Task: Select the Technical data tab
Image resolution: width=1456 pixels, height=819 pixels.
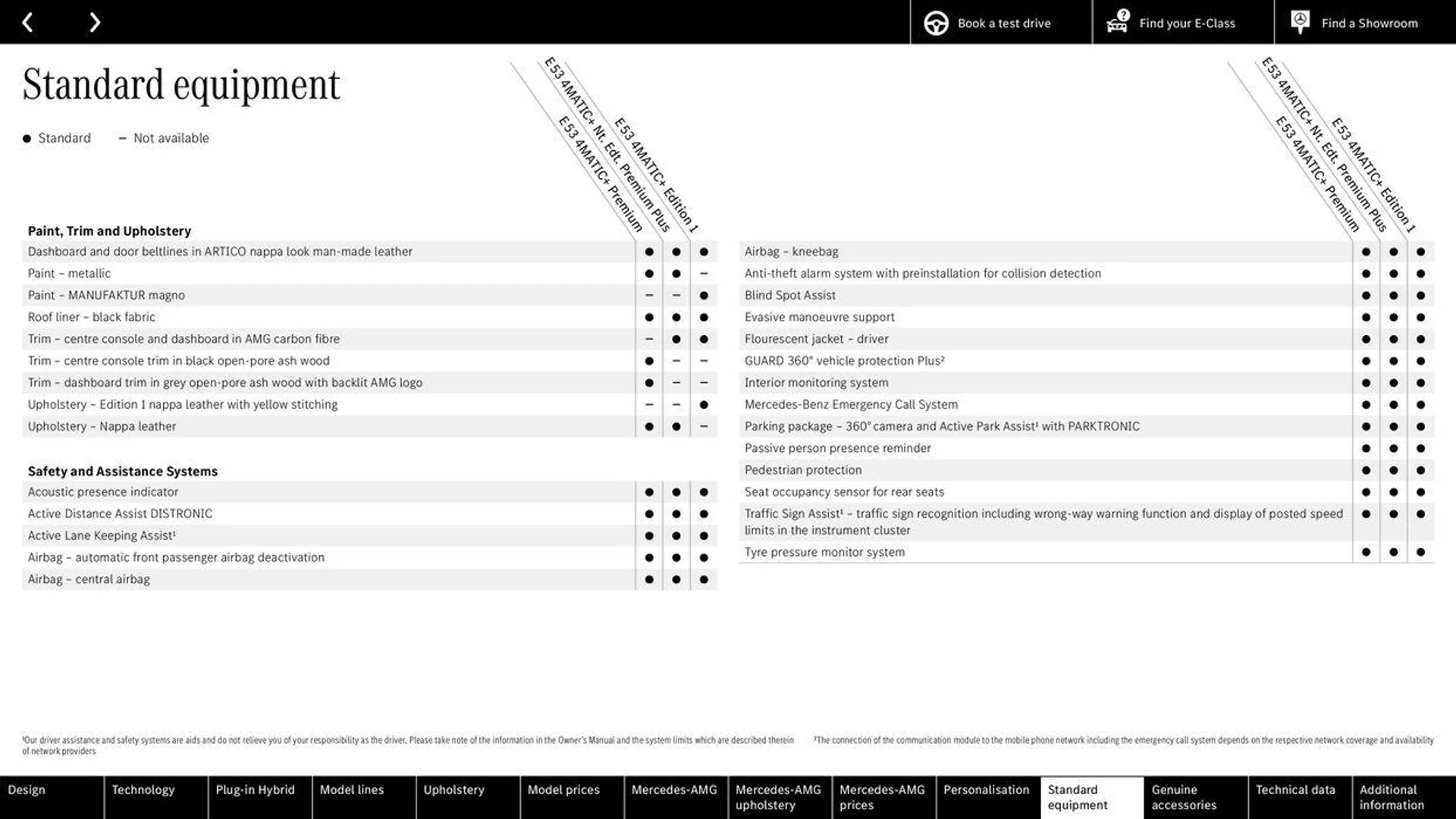Action: [1297, 797]
